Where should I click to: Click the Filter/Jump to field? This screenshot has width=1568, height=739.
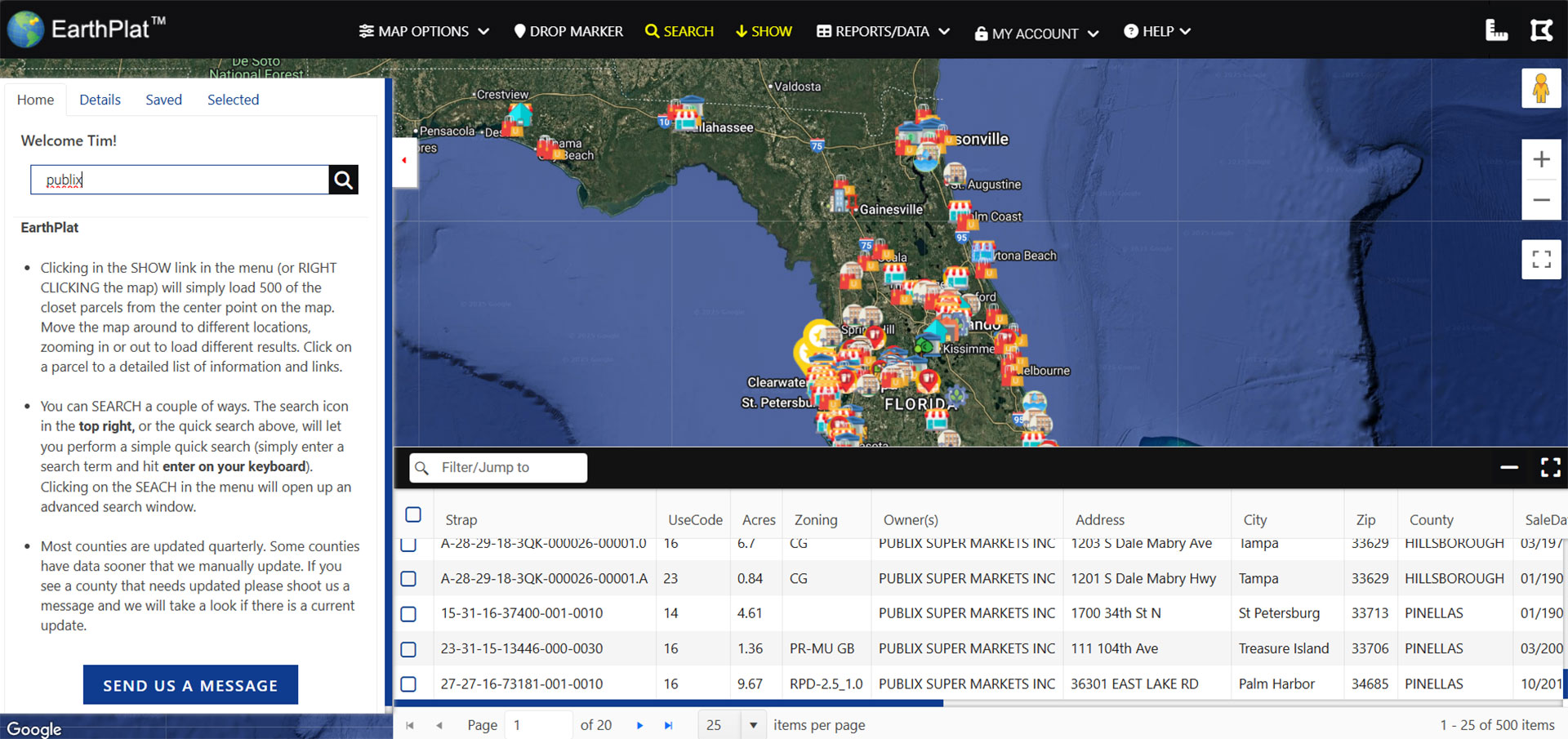498,468
